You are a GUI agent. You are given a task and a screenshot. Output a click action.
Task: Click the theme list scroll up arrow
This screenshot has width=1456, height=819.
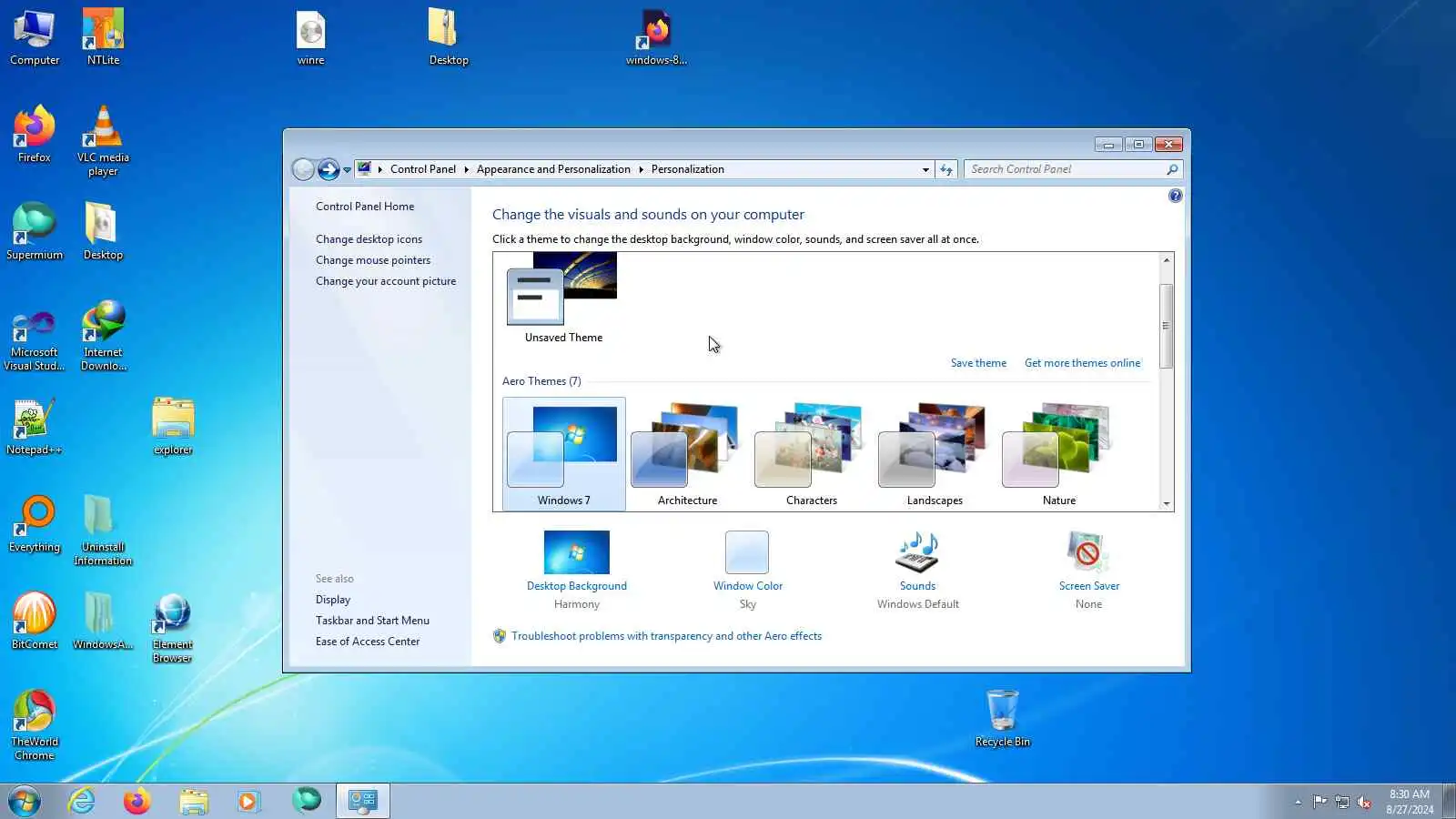pos(1166,260)
